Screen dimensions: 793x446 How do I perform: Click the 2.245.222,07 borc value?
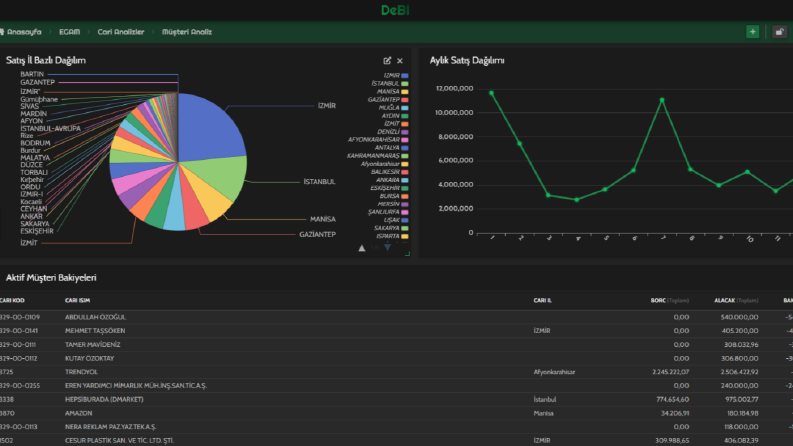(671, 372)
